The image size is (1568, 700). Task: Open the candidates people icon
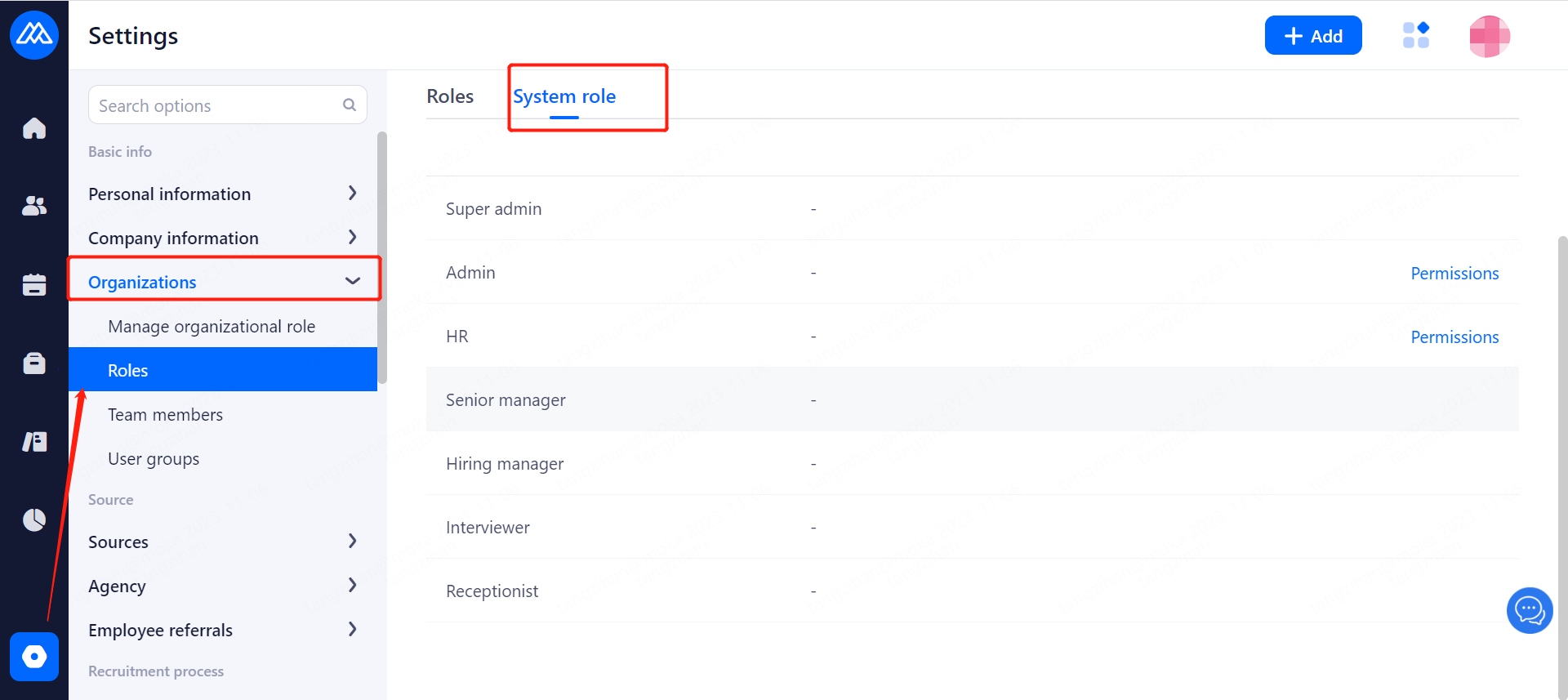[34, 206]
